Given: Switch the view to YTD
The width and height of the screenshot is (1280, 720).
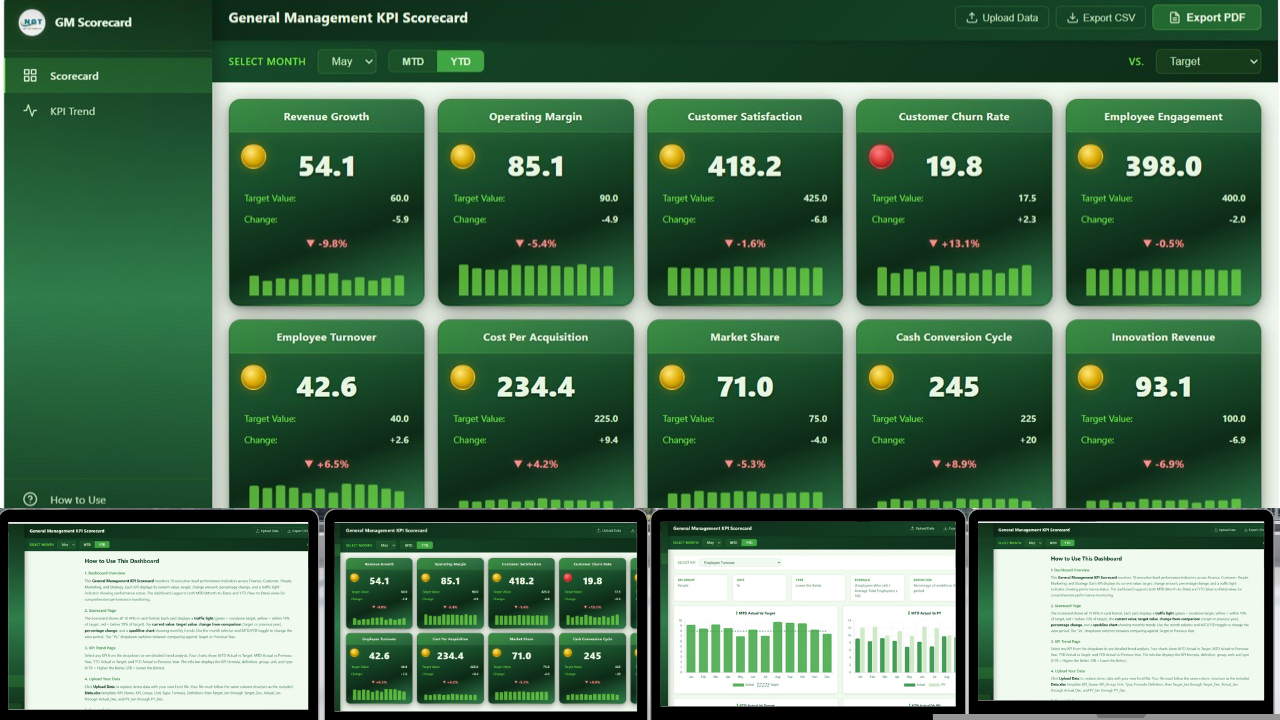Looking at the screenshot, I should 460,62.
